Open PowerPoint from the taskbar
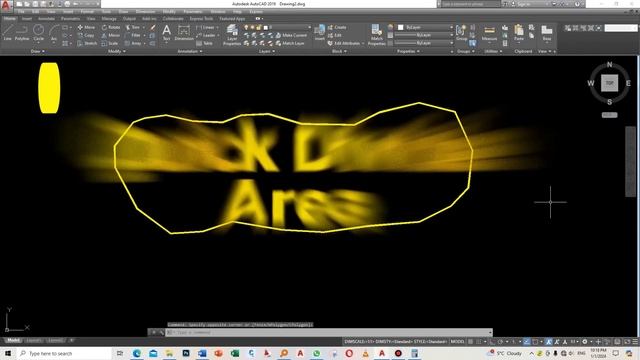 [218, 353]
